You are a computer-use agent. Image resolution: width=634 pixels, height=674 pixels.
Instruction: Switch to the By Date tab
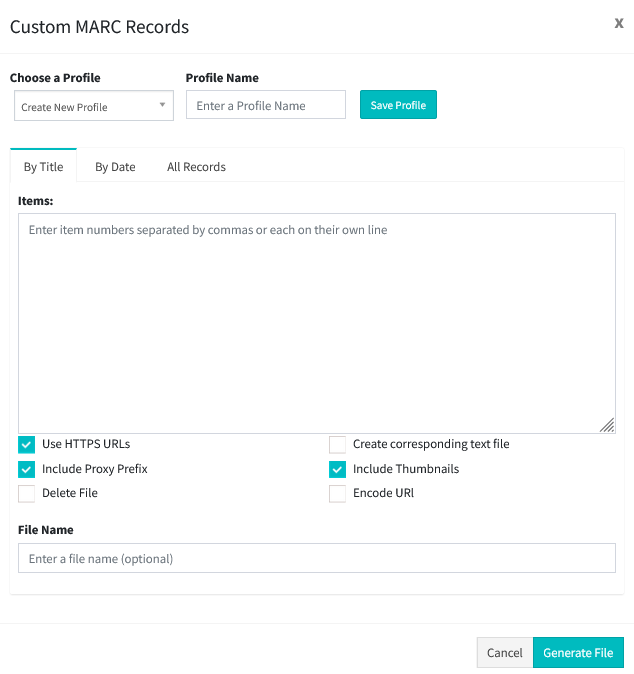tap(115, 166)
